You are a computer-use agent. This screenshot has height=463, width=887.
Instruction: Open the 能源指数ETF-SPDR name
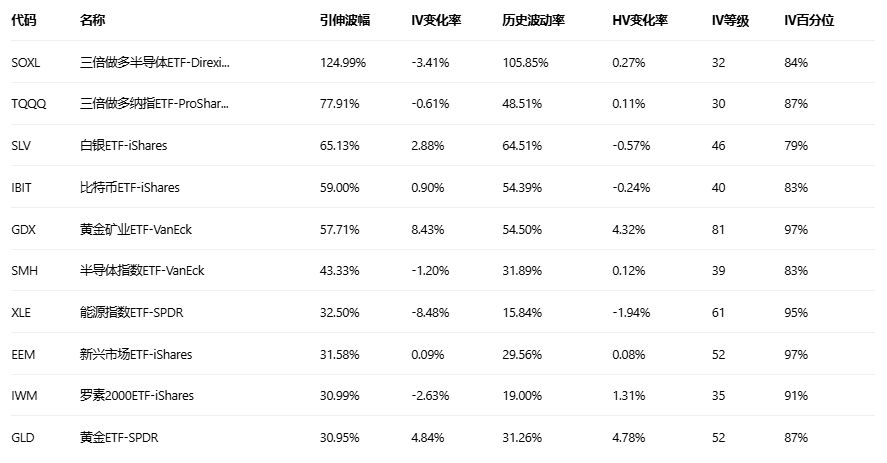tap(131, 312)
